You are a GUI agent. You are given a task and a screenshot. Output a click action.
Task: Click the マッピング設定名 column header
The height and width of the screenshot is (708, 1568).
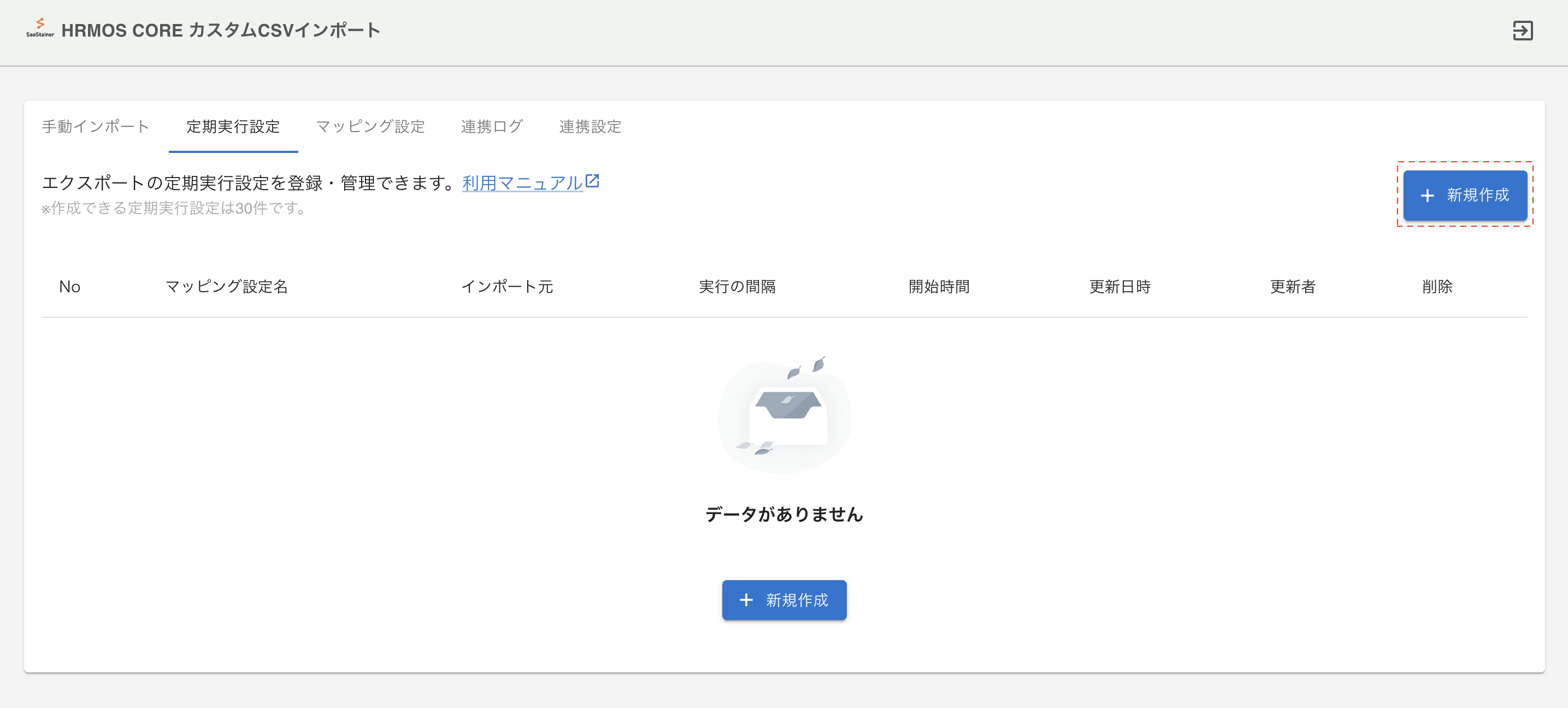tap(226, 287)
